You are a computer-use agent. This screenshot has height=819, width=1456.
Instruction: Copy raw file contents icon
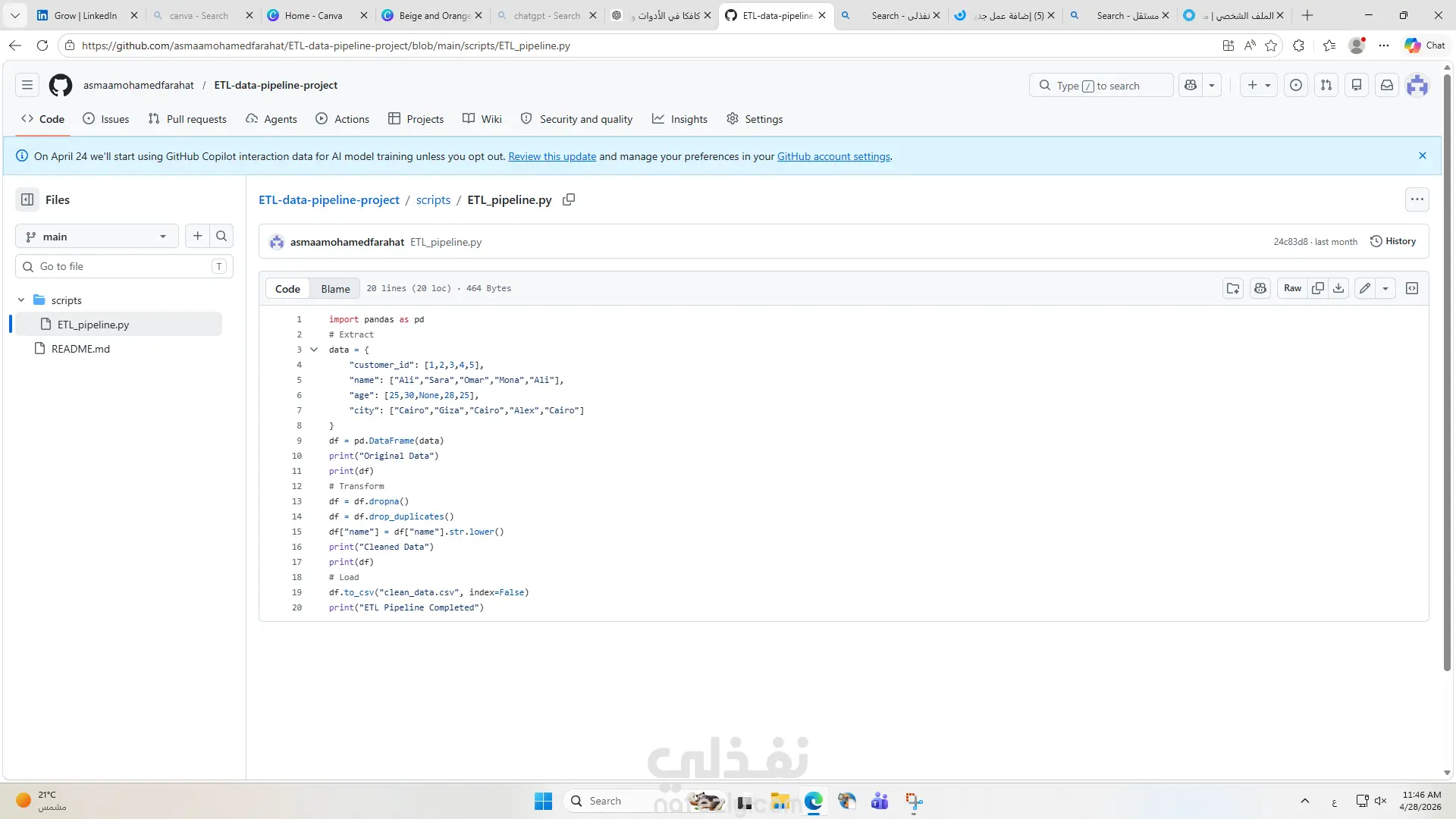1318,288
